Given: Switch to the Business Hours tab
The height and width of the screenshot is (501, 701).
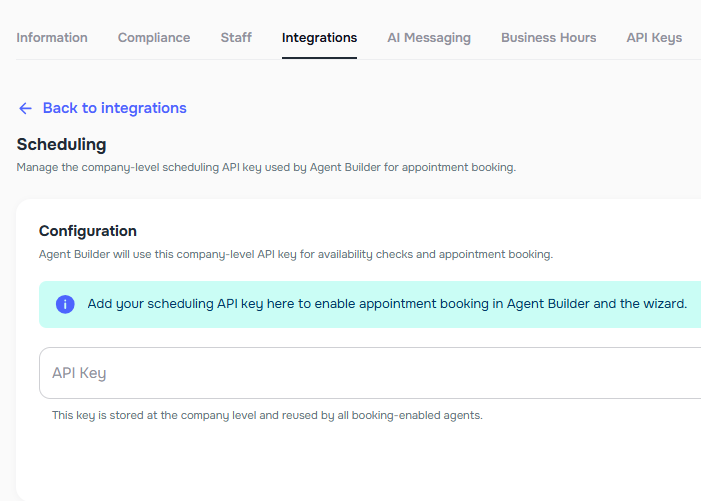Looking at the screenshot, I should (x=548, y=38).
